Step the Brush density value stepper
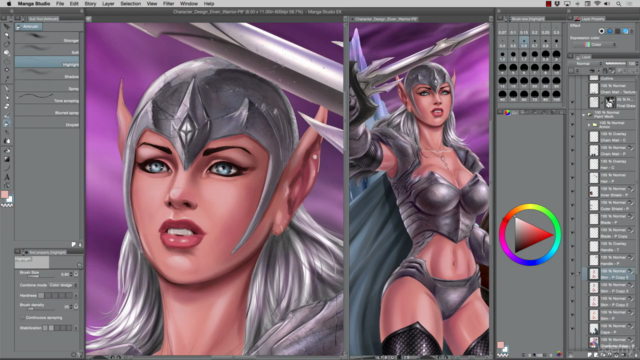 71,306
